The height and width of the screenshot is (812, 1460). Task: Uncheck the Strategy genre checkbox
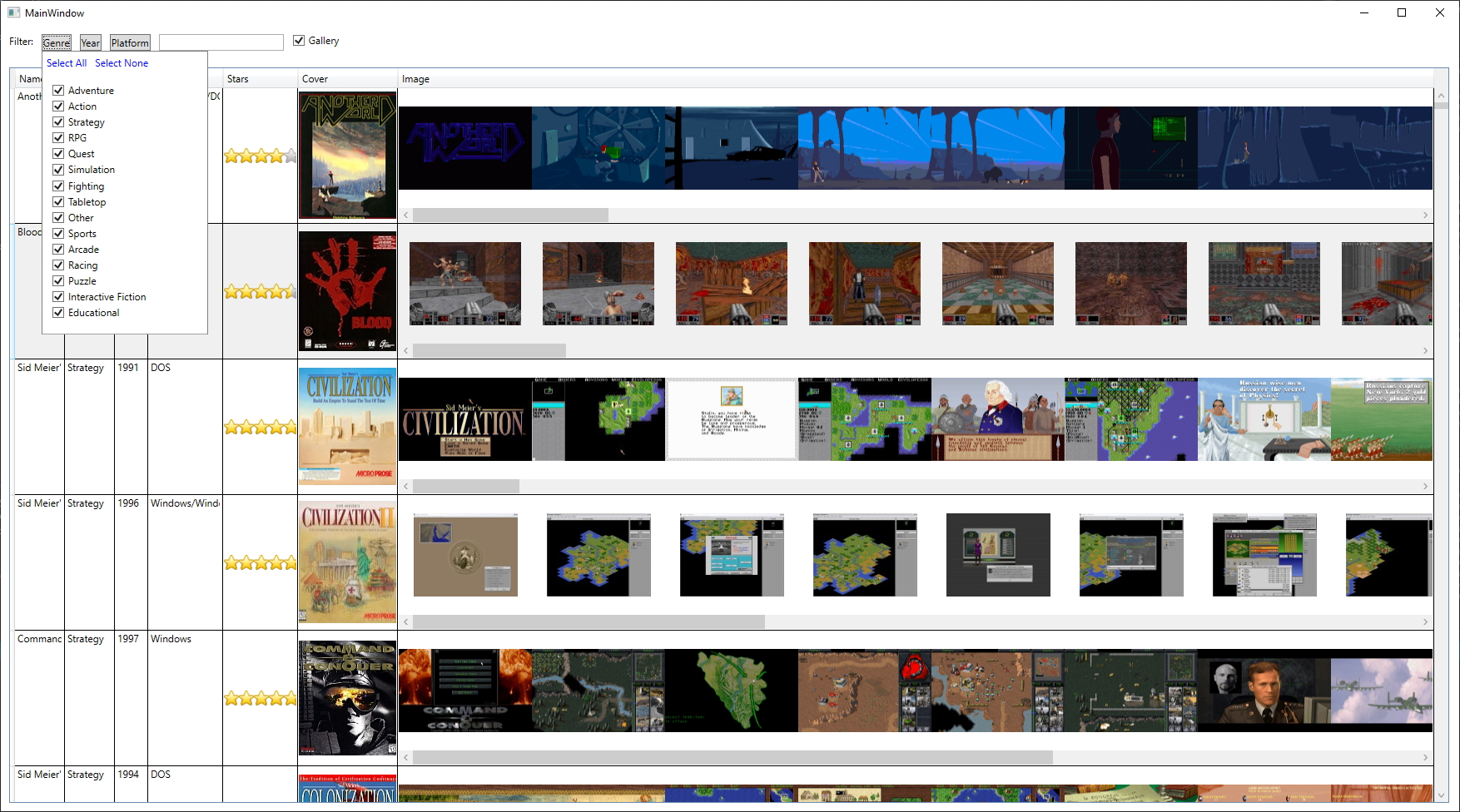point(58,121)
